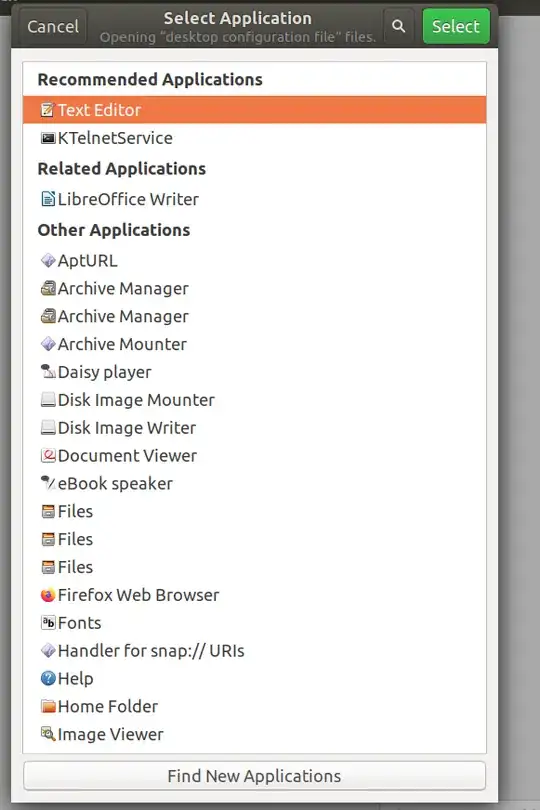The width and height of the screenshot is (540, 810).
Task: Click the LibreOffice Writer document icon
Action: pyautogui.click(x=48, y=199)
